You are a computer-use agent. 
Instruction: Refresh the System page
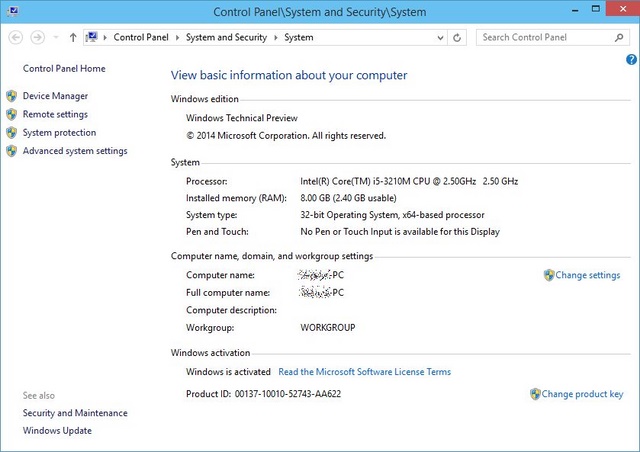pyautogui.click(x=457, y=38)
